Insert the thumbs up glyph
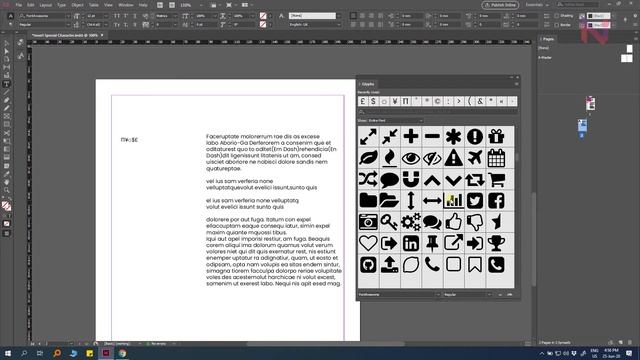The height and width of the screenshot is (360, 640). [x=453, y=222]
